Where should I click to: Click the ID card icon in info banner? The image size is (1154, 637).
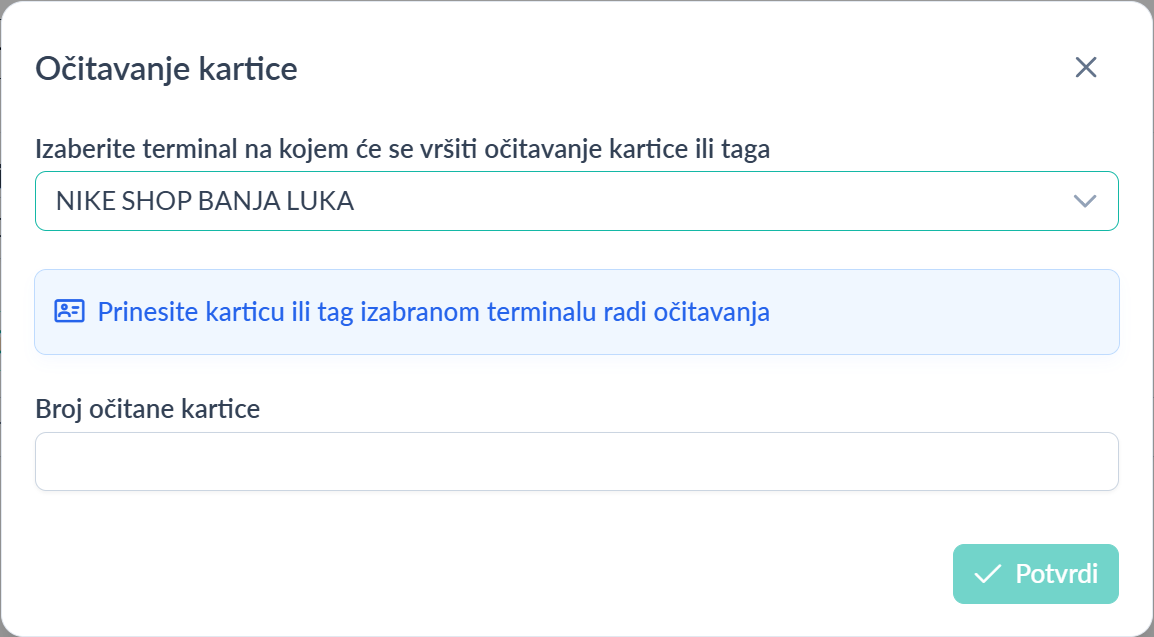click(x=69, y=311)
